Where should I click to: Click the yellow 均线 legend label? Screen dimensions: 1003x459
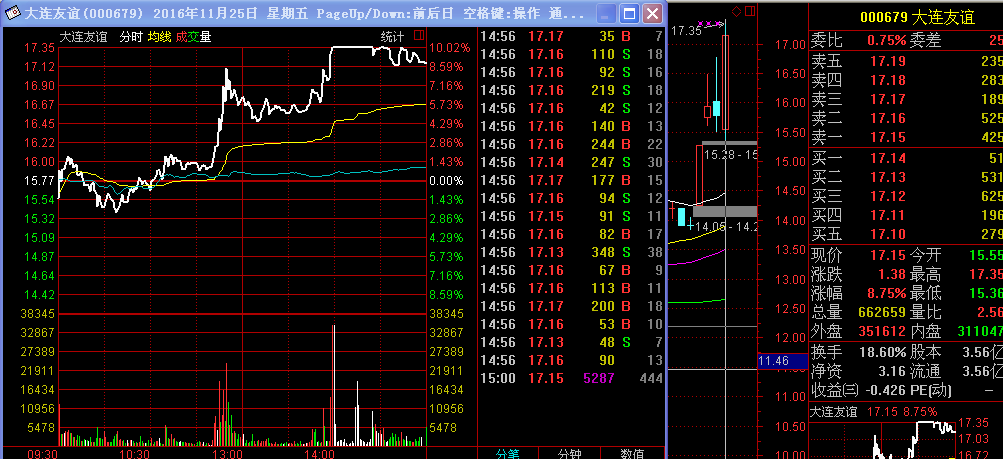[158, 37]
